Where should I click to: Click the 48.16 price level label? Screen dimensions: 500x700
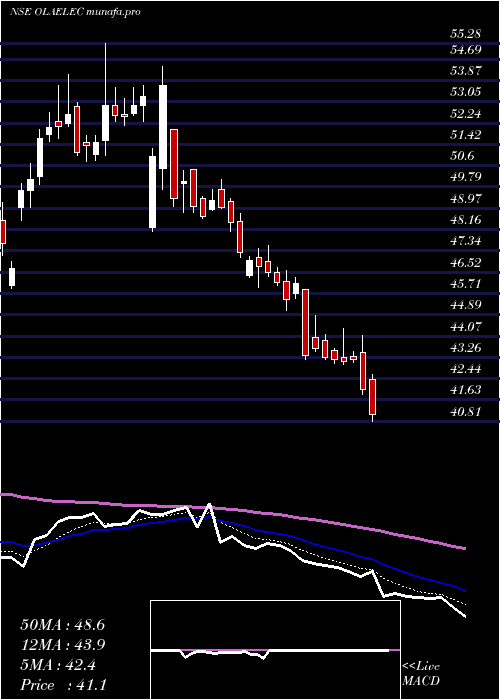click(466, 220)
